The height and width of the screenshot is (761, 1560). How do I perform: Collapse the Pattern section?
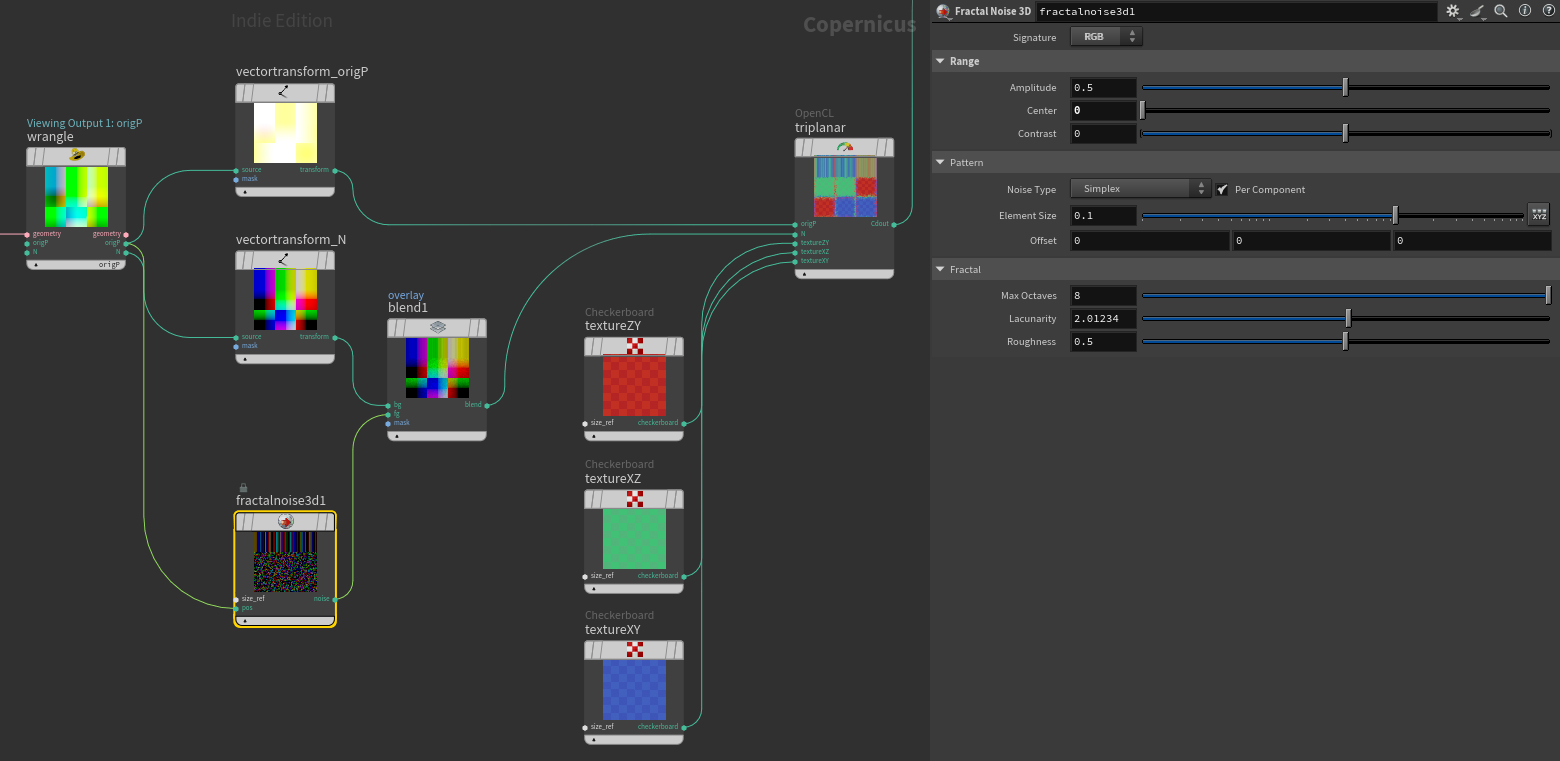tap(940, 162)
